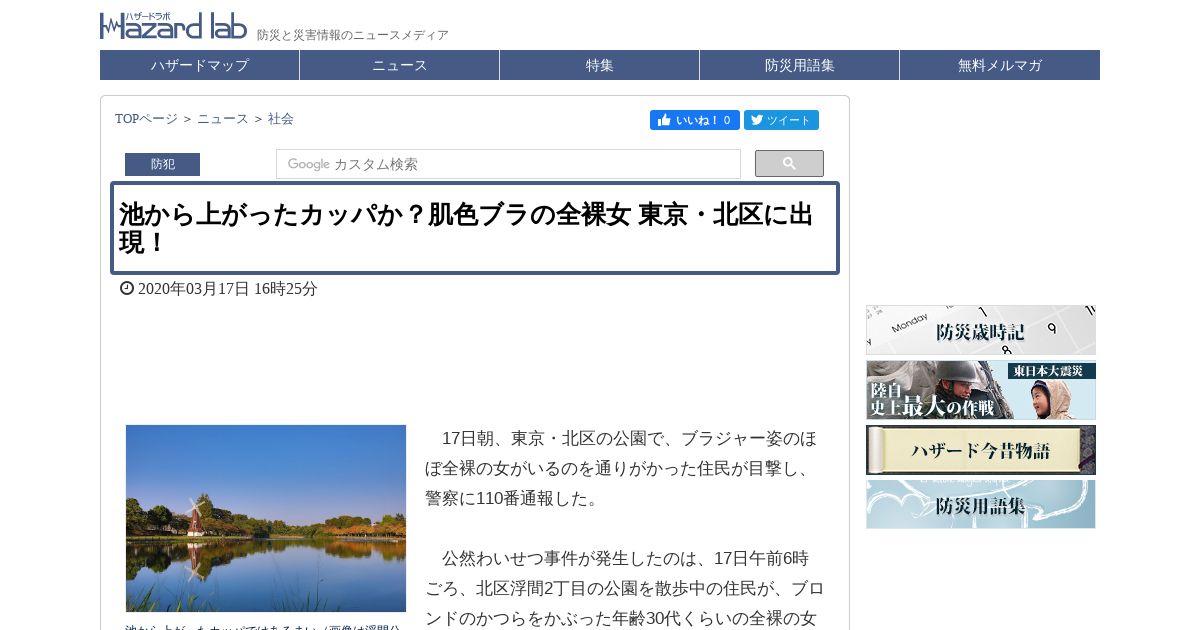Select the 防犯 category tag
This screenshot has width=1200, height=630.
point(162,164)
